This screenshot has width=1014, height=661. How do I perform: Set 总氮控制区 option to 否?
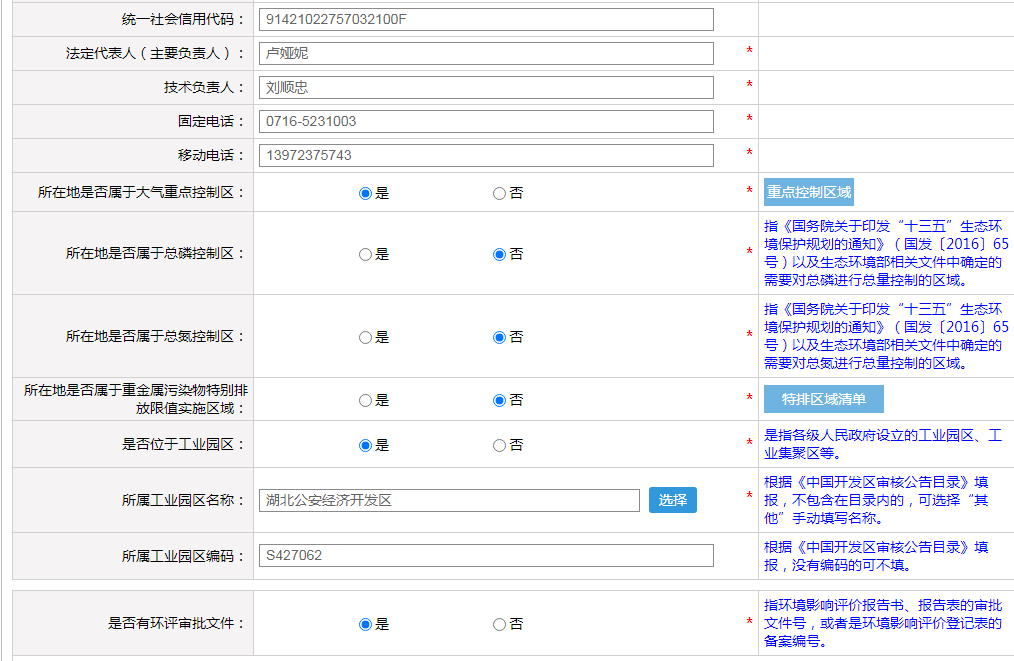[499, 337]
